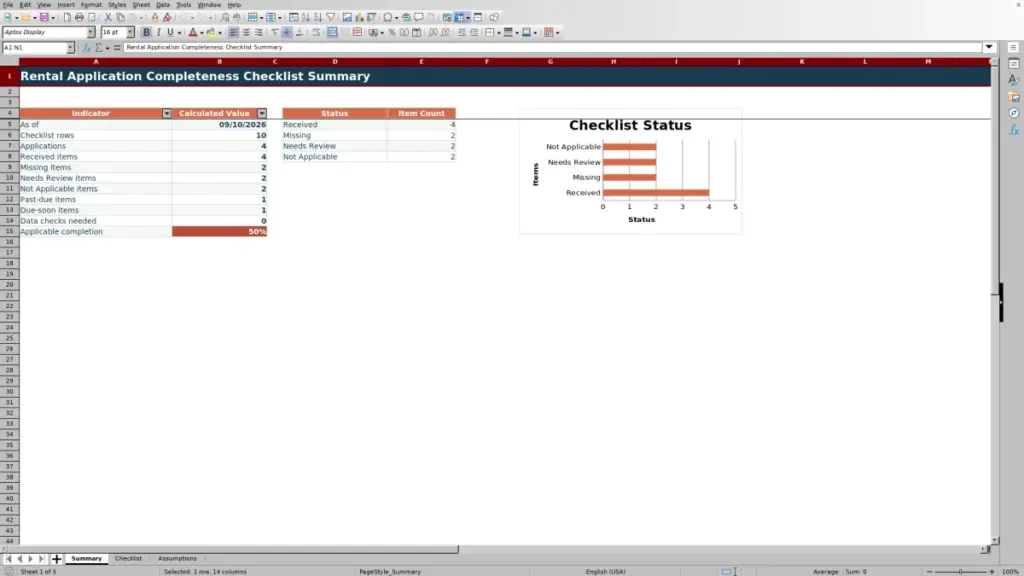Toggle Underline formatting
The image size is (1024, 576).
pos(170,32)
